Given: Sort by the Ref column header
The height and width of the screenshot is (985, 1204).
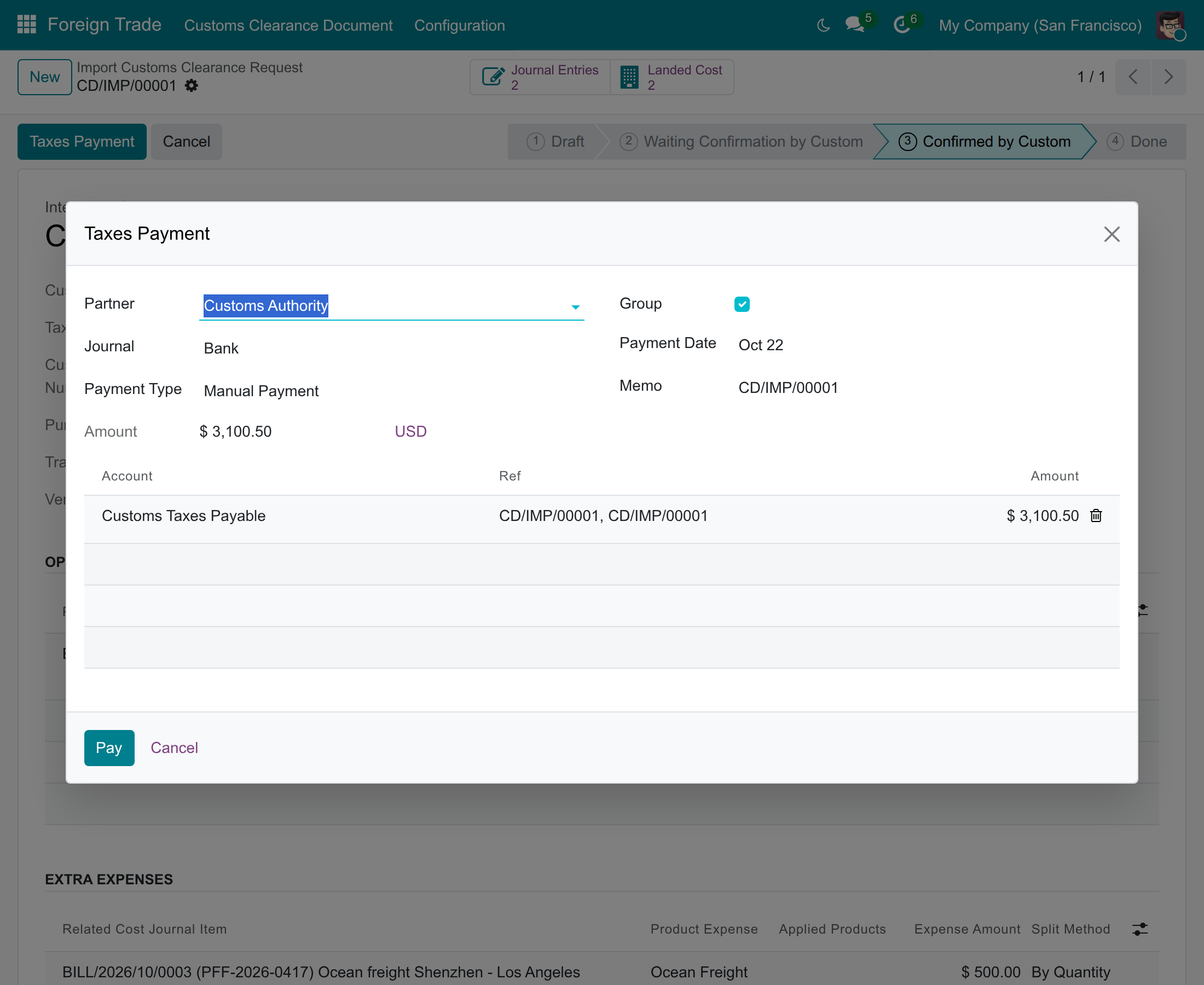Looking at the screenshot, I should coord(510,476).
